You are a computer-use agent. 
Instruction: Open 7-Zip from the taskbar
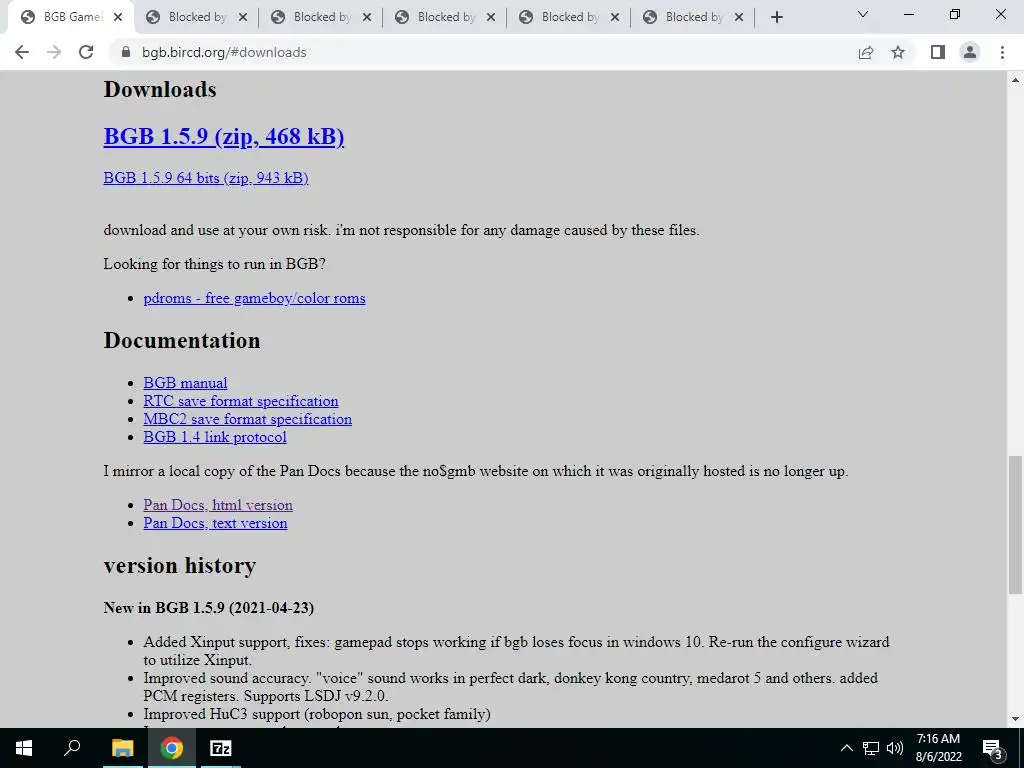221,748
